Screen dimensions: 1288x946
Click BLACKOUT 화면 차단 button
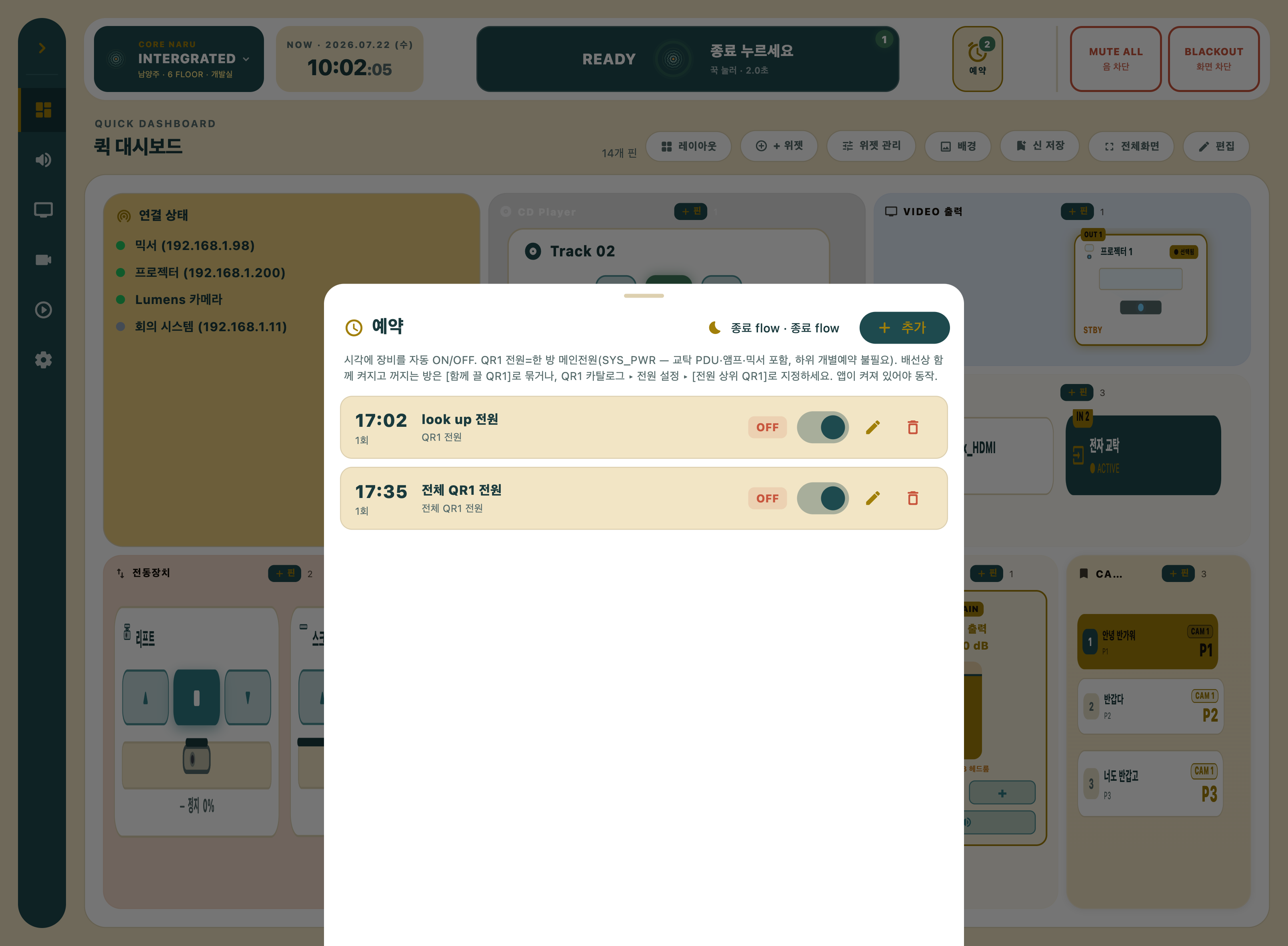1214,59
